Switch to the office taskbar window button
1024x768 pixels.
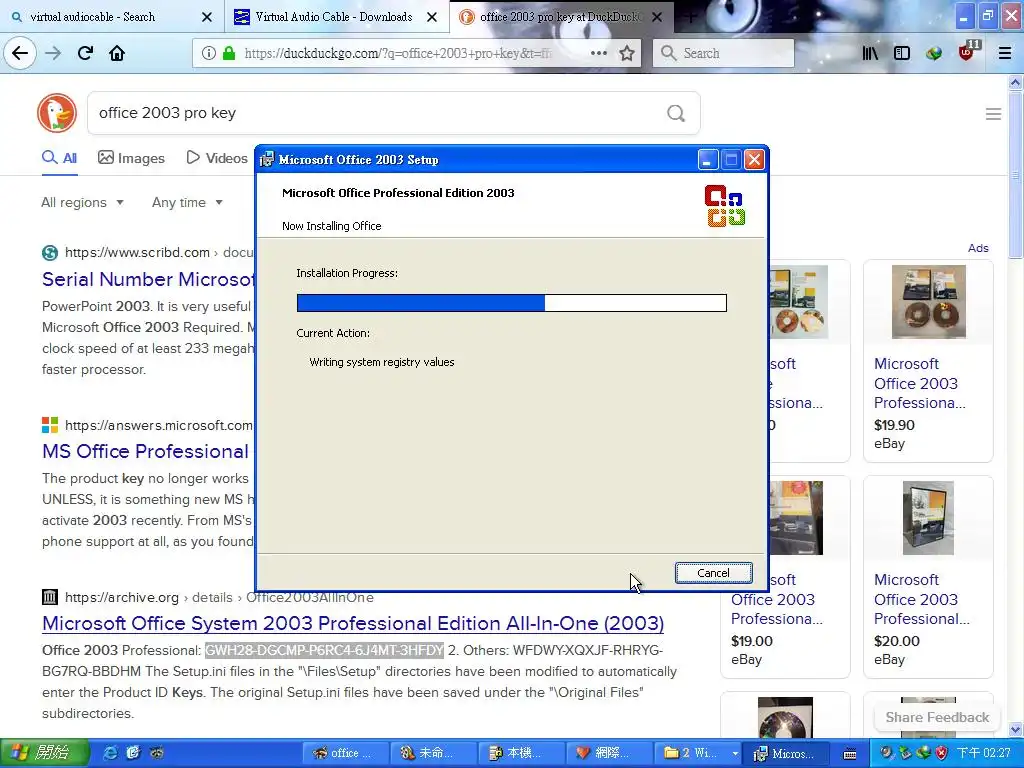coord(345,754)
